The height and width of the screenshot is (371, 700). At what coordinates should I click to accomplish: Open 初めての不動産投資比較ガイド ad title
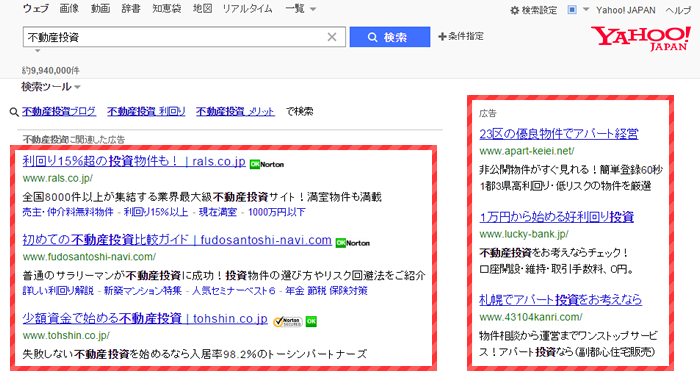tap(177, 240)
